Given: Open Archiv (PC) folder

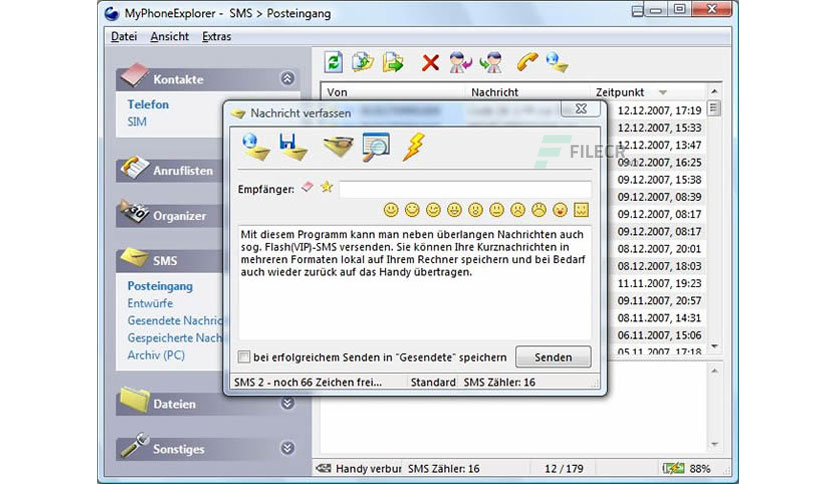Looking at the screenshot, I should pyautogui.click(x=156, y=355).
